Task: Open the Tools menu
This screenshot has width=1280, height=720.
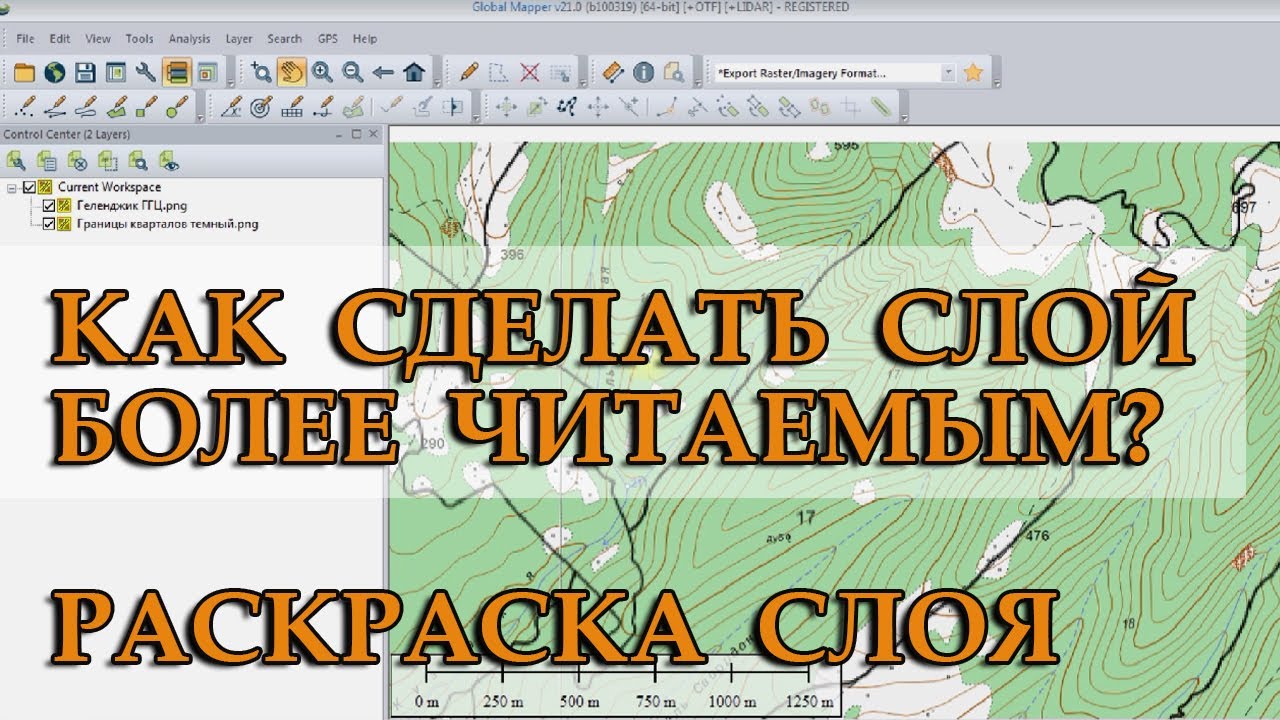Action: click(x=139, y=39)
